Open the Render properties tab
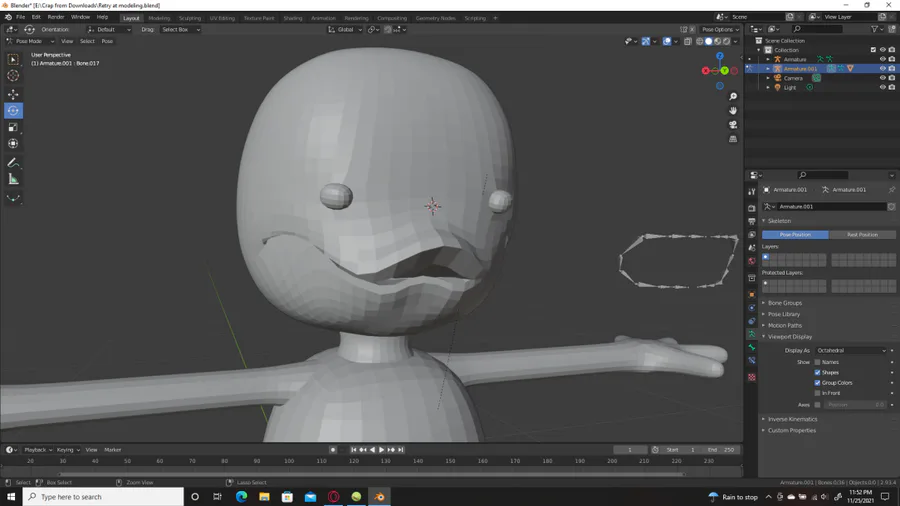The height and width of the screenshot is (506, 900). point(752,208)
